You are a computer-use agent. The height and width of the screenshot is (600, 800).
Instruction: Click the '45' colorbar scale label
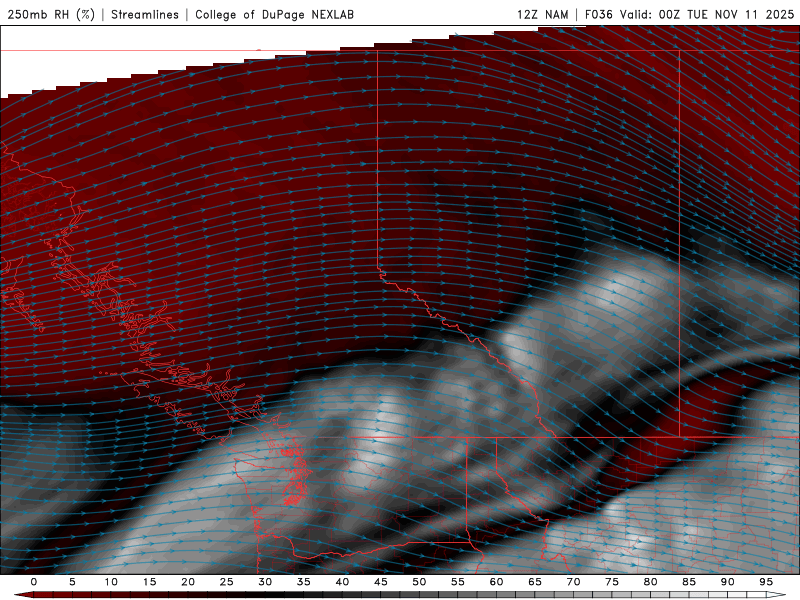(x=381, y=582)
